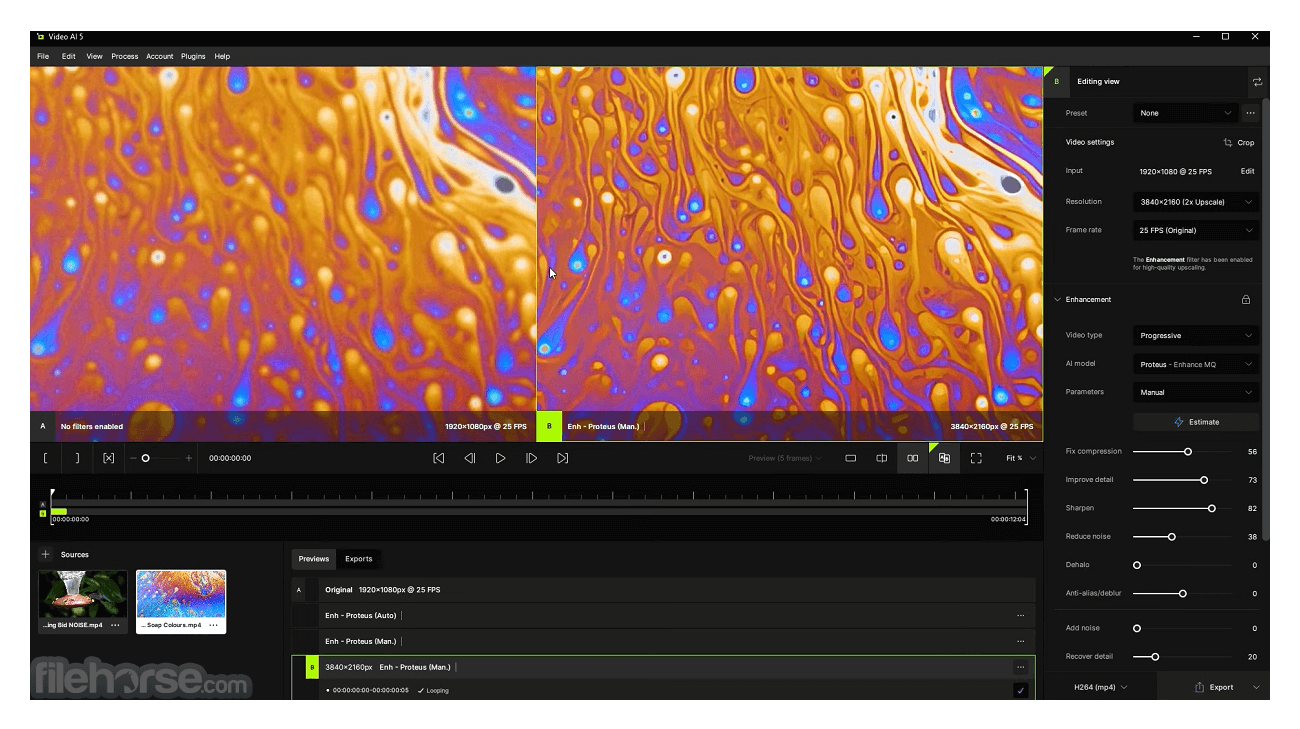Open options for the Soap Colours.mp4 source
Viewport: 1300px width, 729px height.
213,625
